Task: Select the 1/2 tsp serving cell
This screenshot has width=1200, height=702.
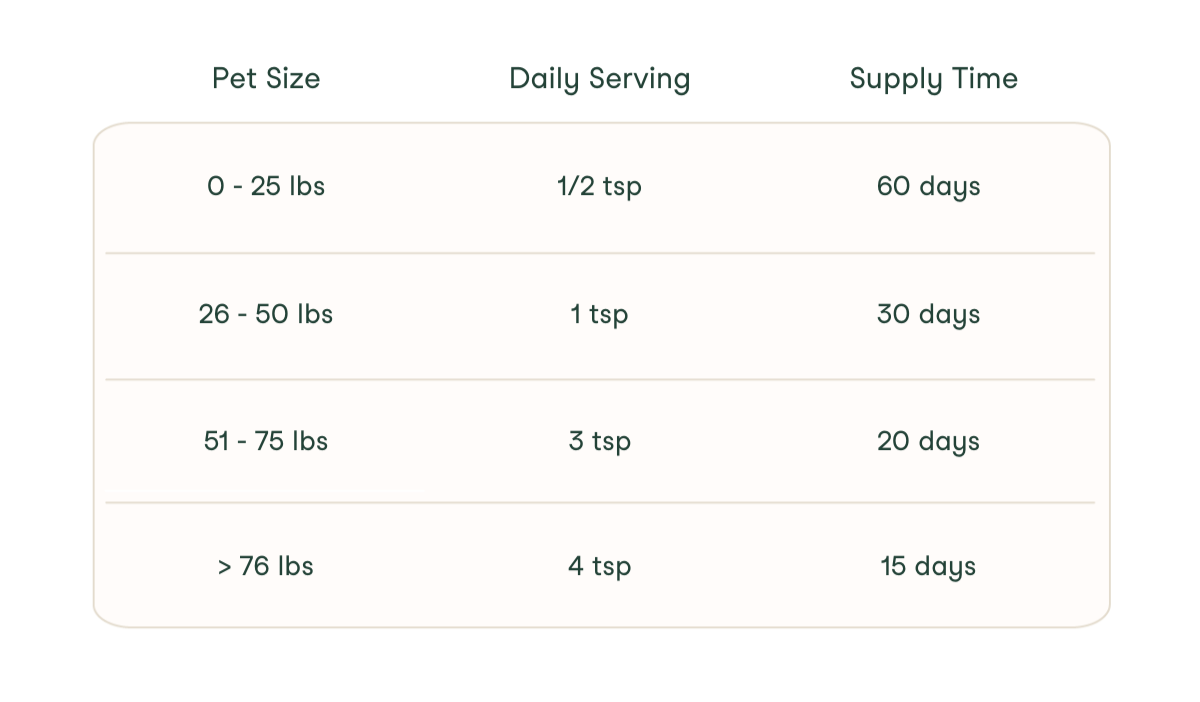Action: 599,187
